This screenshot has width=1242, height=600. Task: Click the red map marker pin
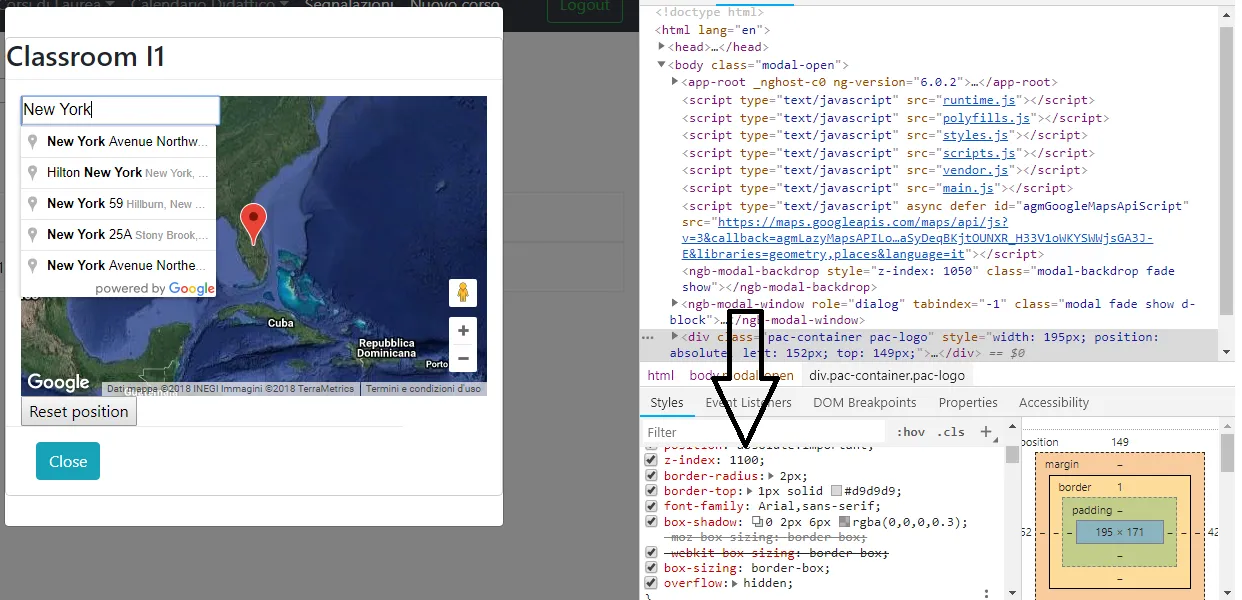tap(255, 223)
